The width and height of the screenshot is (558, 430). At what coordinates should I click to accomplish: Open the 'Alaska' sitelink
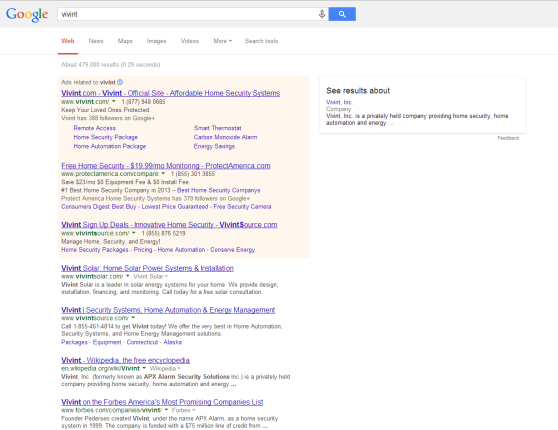pyautogui.click(x=173, y=342)
